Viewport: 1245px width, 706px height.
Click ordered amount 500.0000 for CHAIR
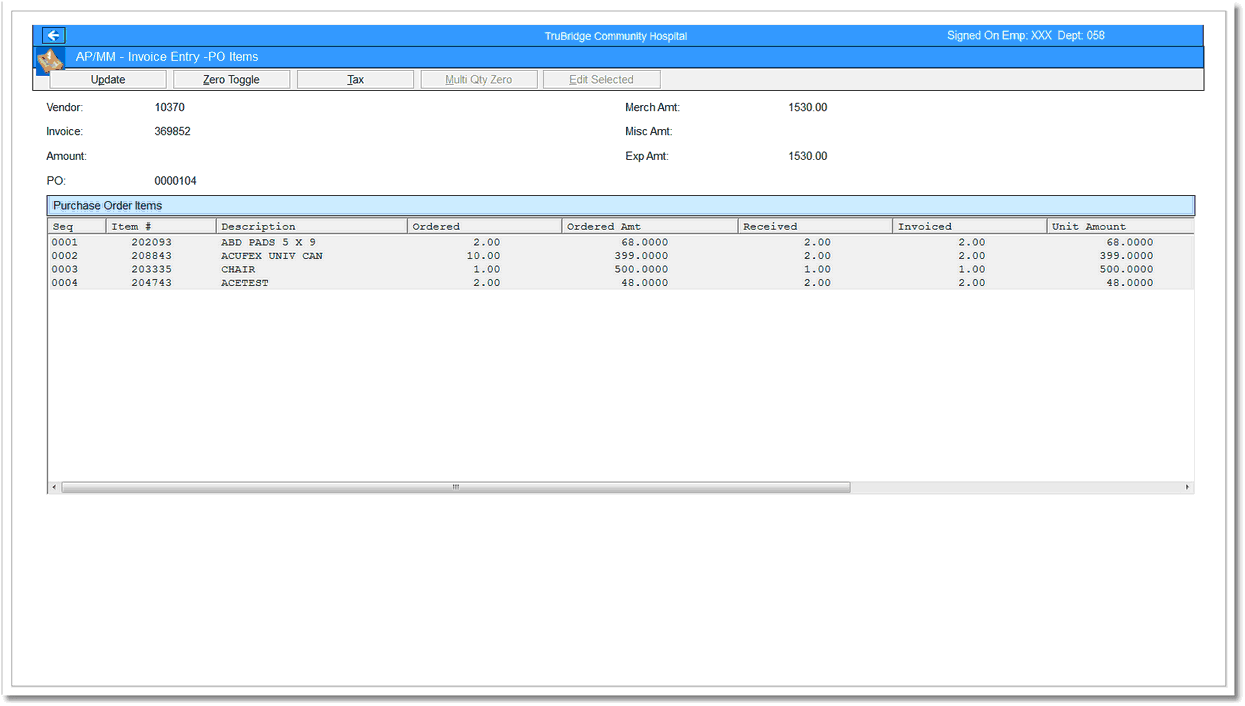point(641,269)
